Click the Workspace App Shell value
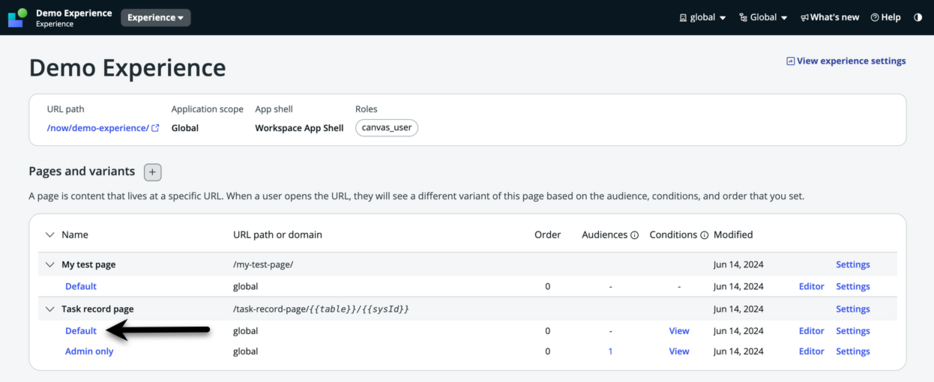This screenshot has width=934, height=382. [x=299, y=128]
